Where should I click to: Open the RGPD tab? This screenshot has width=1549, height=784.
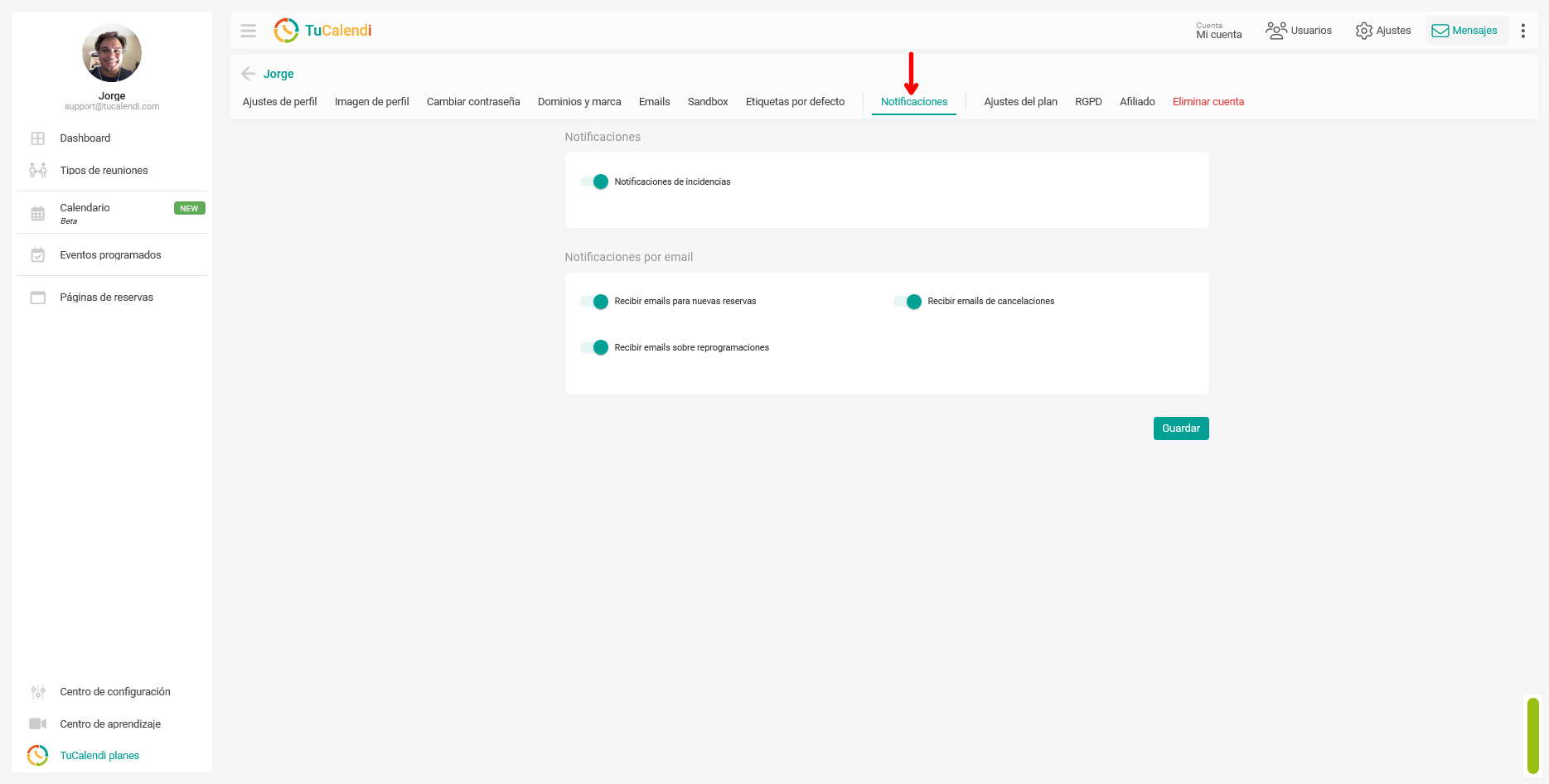click(x=1089, y=102)
